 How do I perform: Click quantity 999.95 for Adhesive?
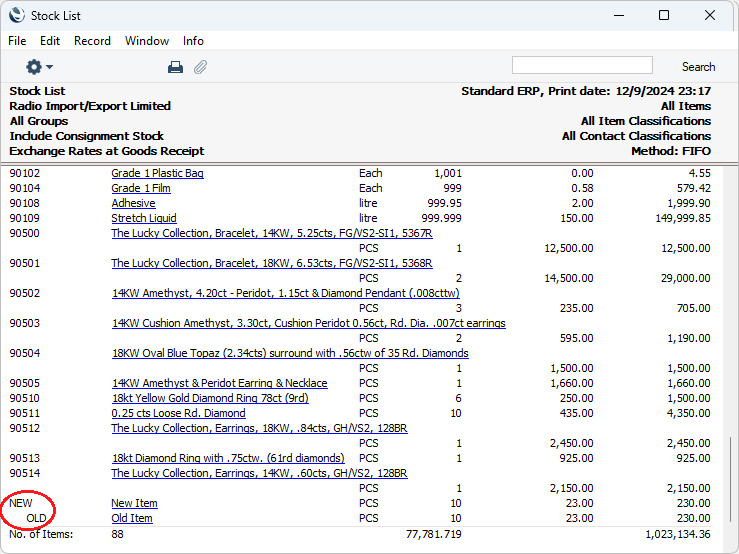pyautogui.click(x=444, y=203)
